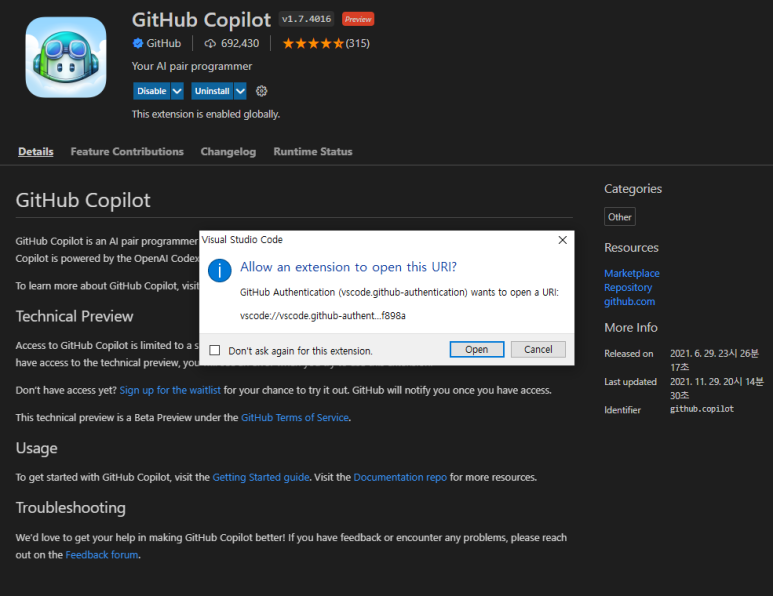Click the star rating for the extension
The image size is (773, 596).
(x=313, y=43)
